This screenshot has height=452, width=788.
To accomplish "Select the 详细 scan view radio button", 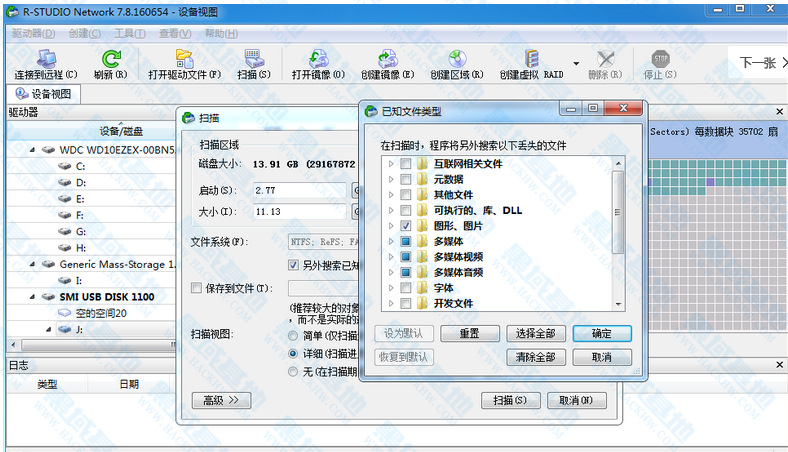I will point(293,353).
